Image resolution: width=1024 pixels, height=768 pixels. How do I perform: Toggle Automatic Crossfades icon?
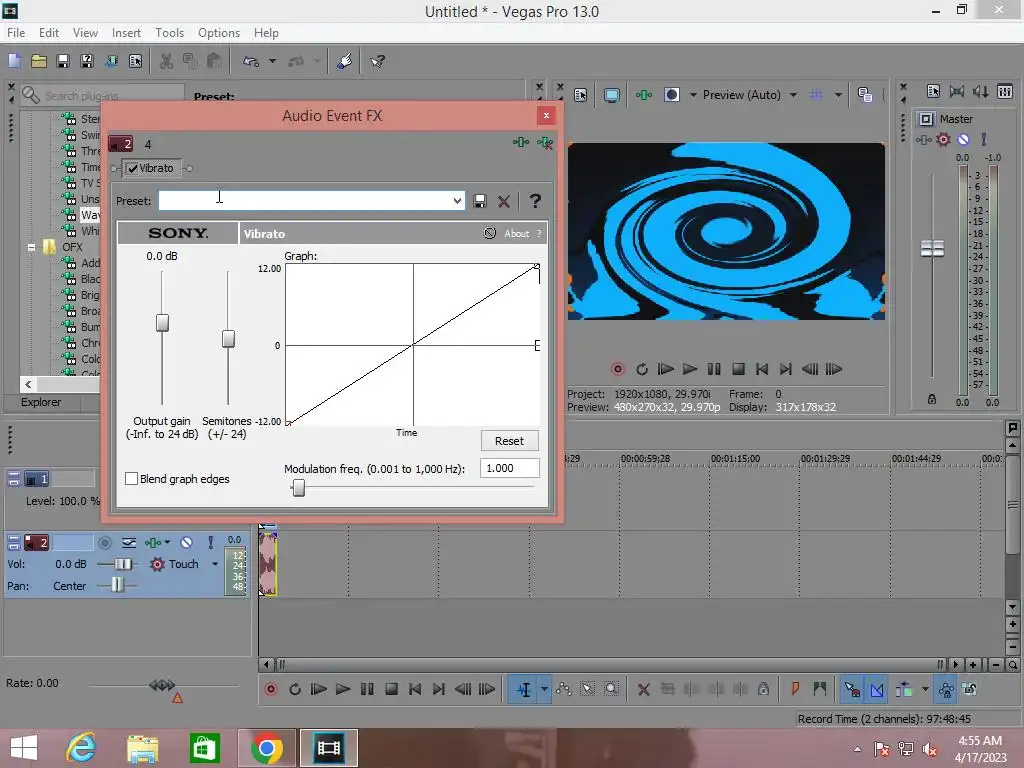pos(877,690)
